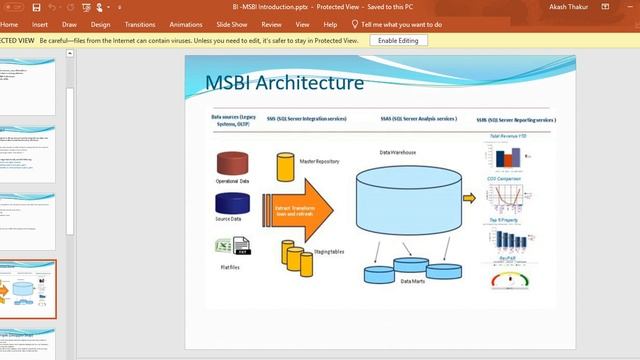Click the yellow Master Repository cylinder
The height and width of the screenshot is (360, 640).
(285, 167)
